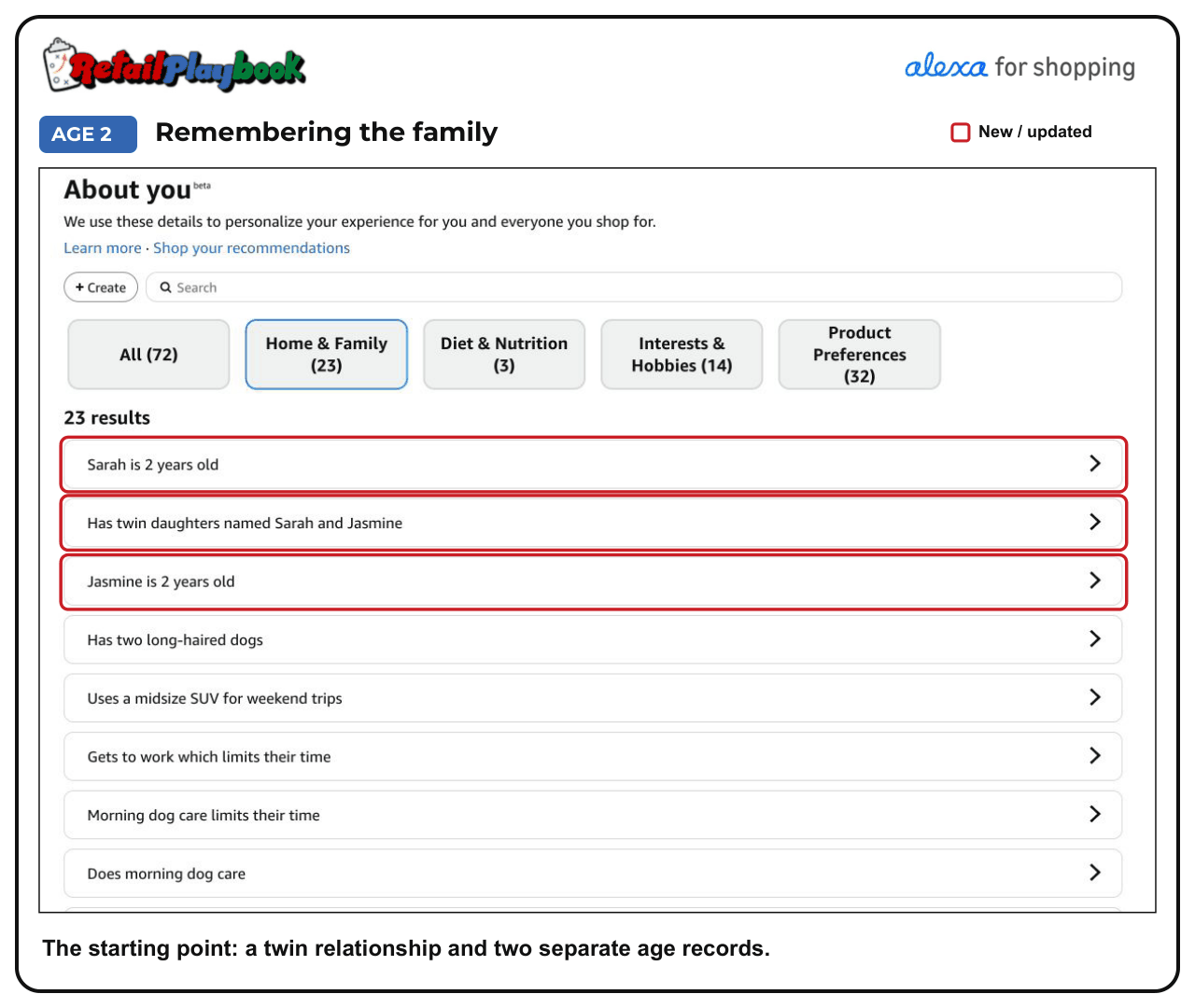Click the 'Does morning dog care' text
1195x1008 pixels.
[x=166, y=874]
